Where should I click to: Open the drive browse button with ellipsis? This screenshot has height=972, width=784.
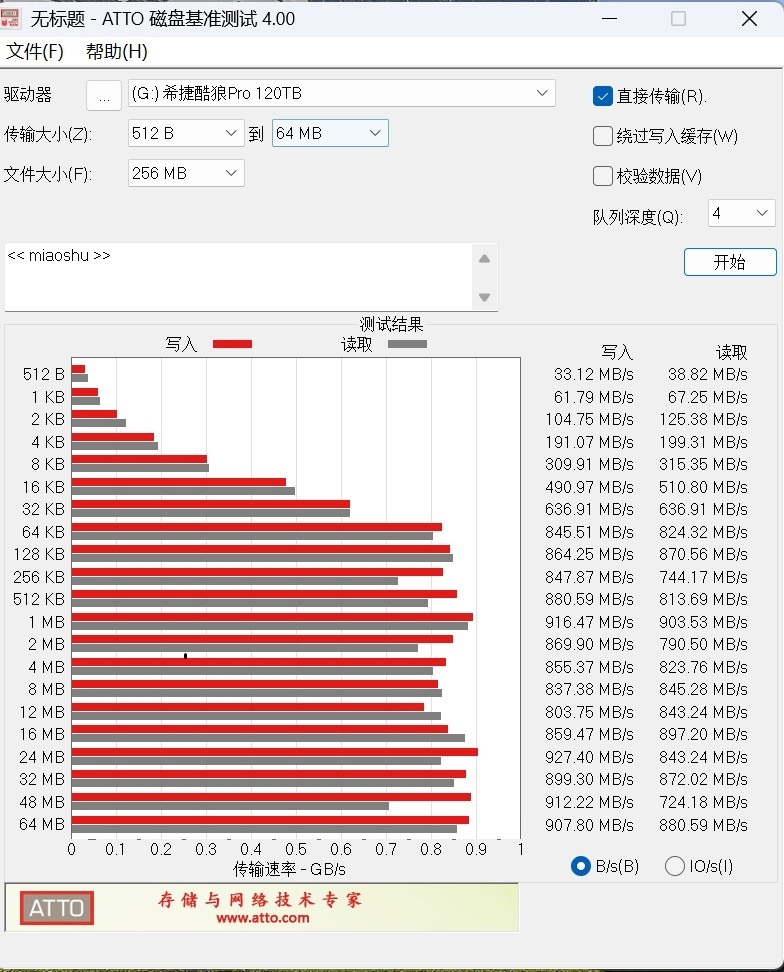104,96
